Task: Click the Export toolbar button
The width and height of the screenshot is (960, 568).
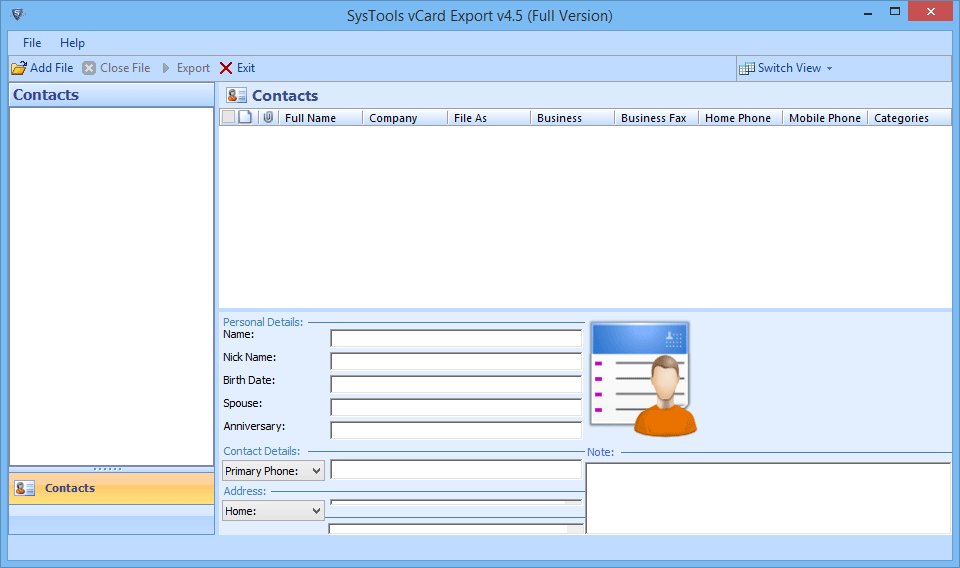Action: [x=186, y=68]
